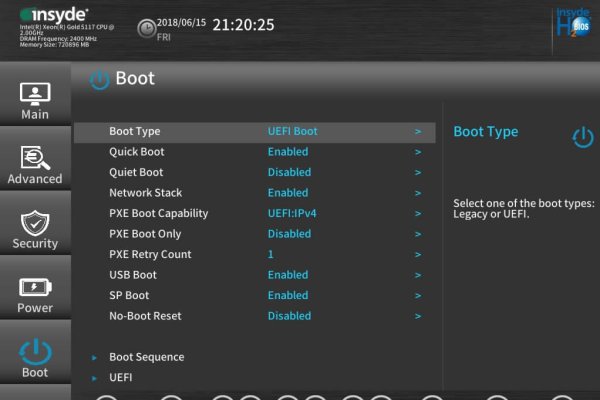Click the Boot Type help title
The width and height of the screenshot is (600, 400).
(486, 132)
